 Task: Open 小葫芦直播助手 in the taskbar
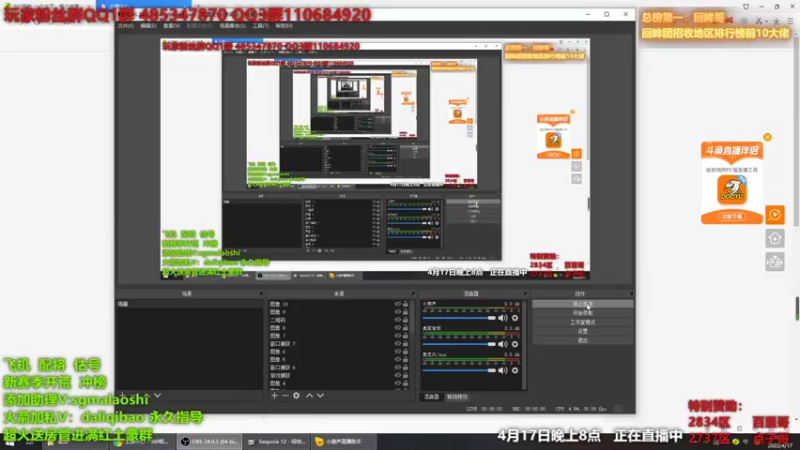[344, 441]
